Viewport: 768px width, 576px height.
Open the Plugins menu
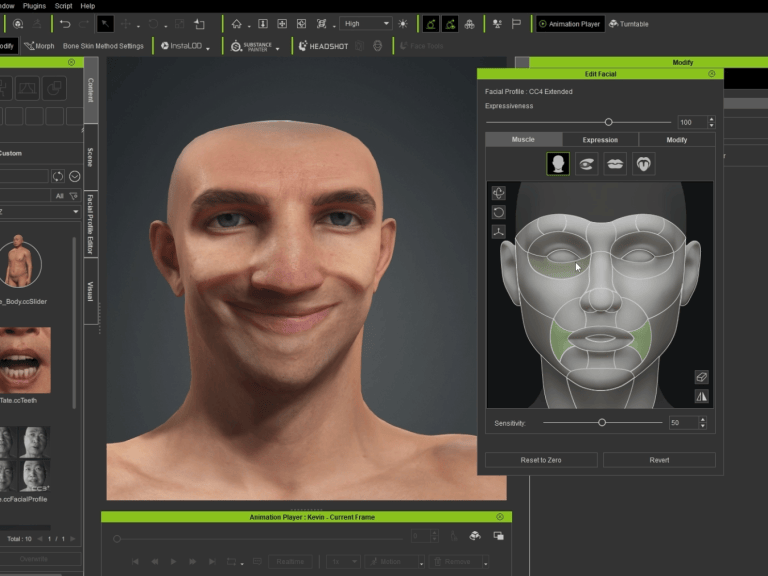34,6
